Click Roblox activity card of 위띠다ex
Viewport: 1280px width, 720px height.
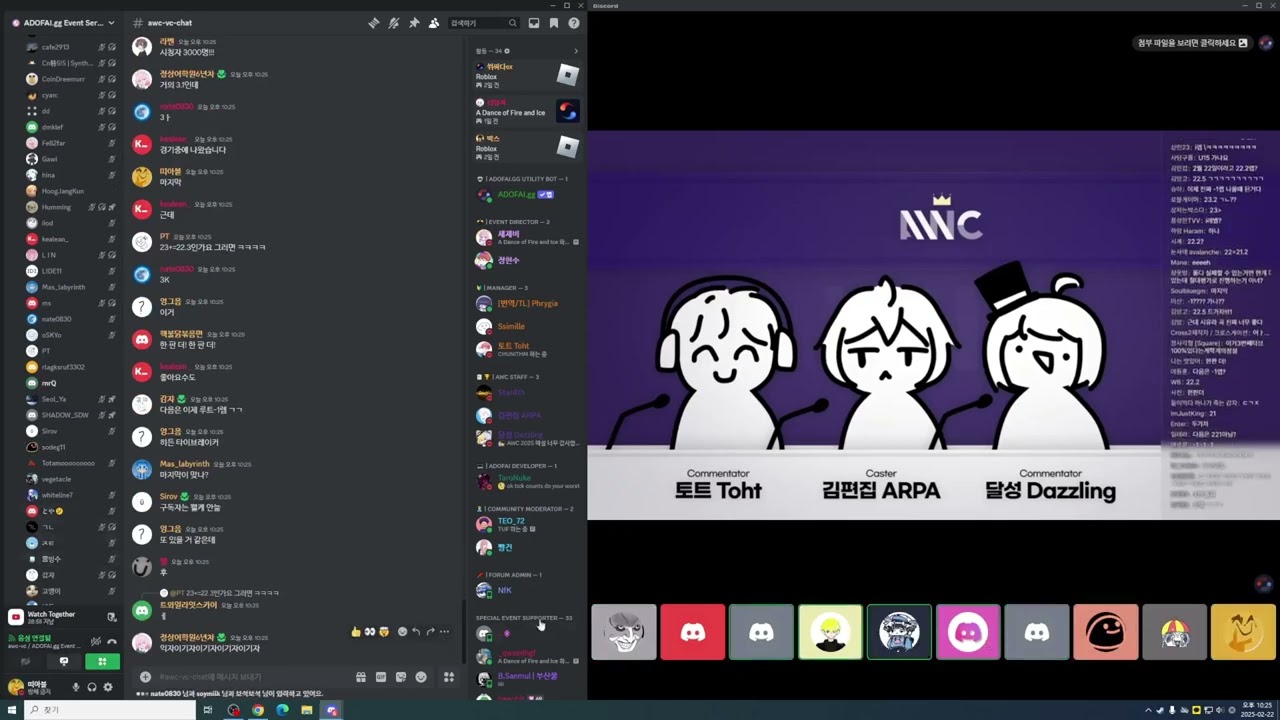(527, 74)
